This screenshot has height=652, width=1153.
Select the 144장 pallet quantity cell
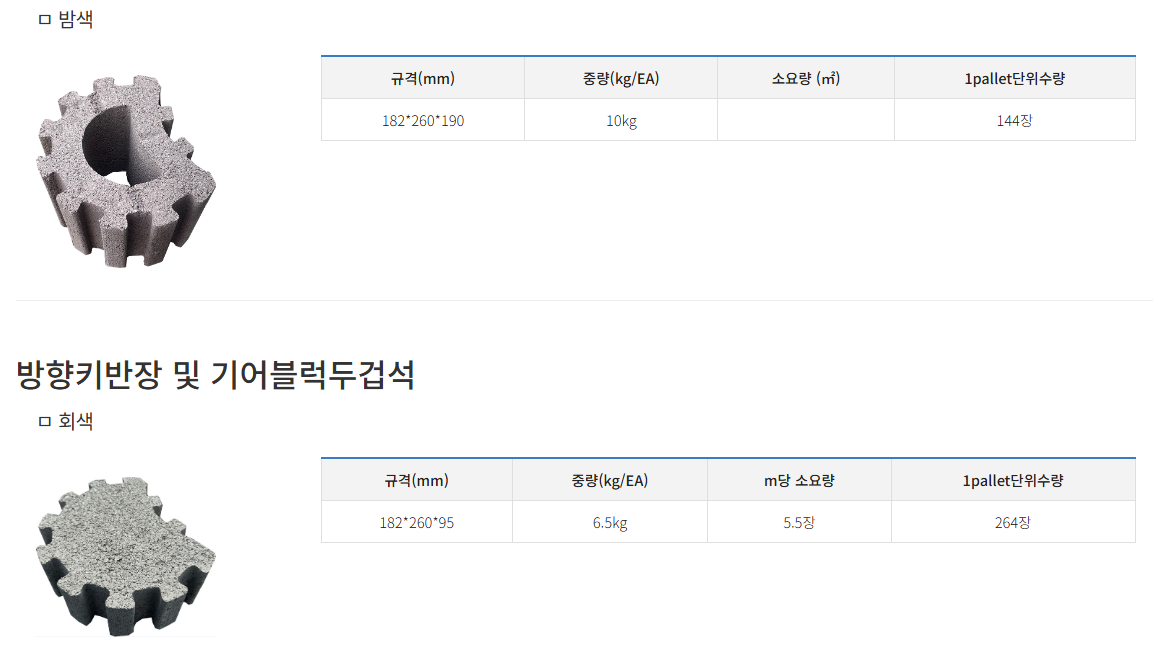click(x=1015, y=120)
